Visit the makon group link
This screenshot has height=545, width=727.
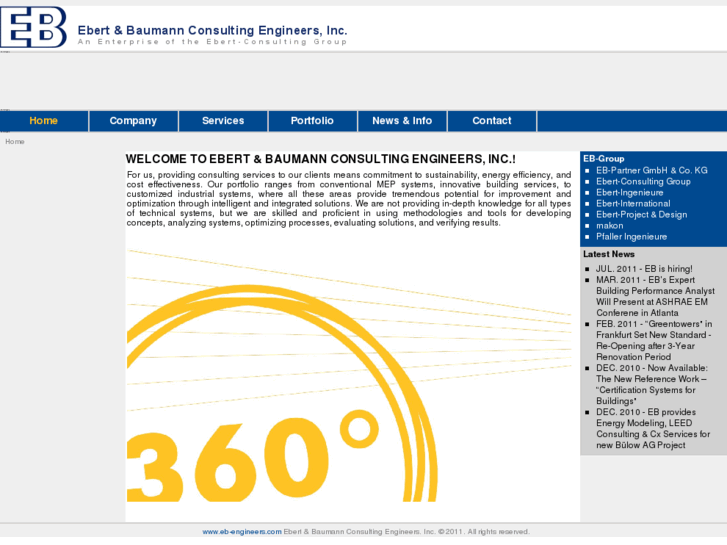pos(609,226)
